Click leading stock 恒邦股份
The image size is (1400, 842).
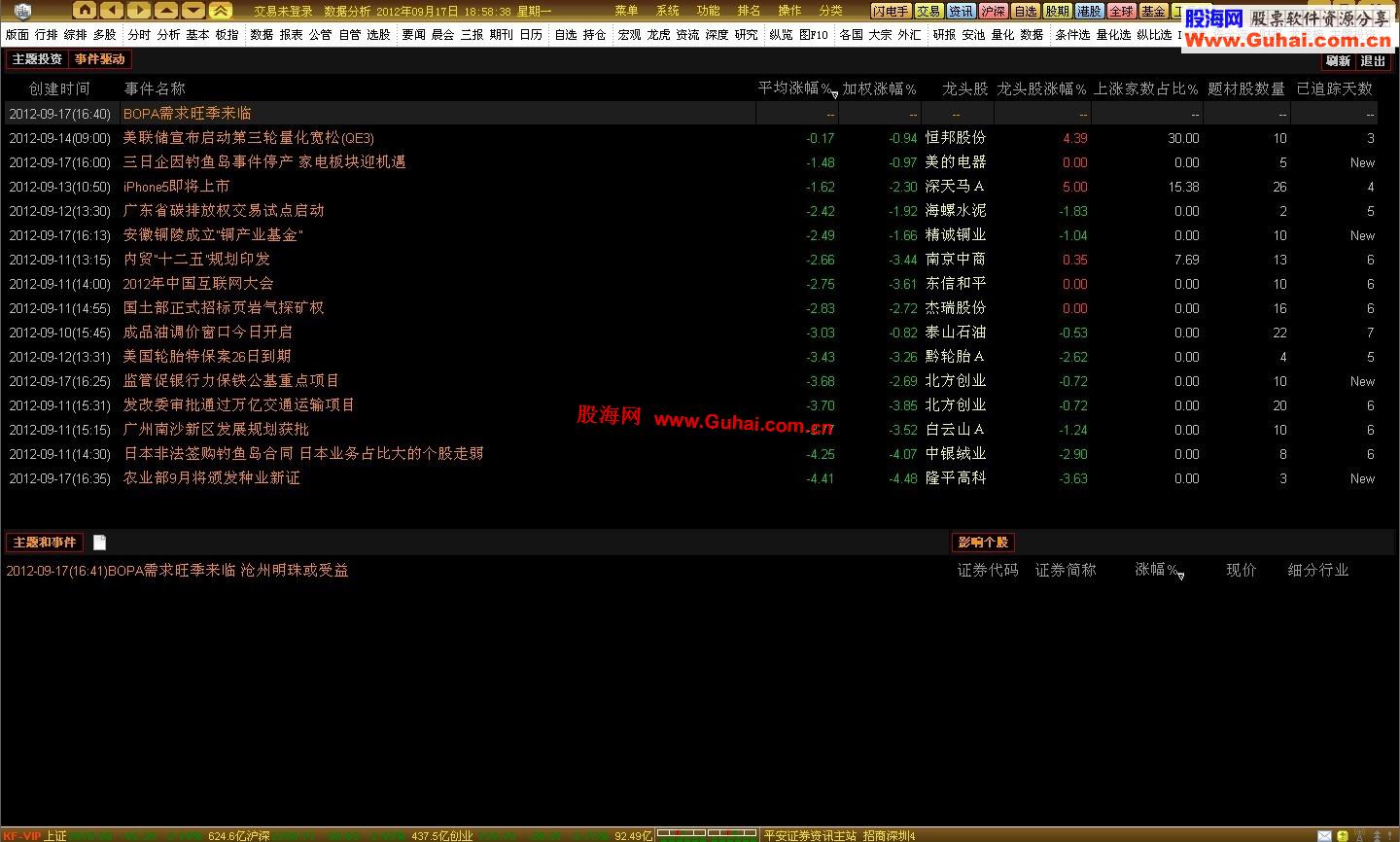pyautogui.click(x=955, y=138)
